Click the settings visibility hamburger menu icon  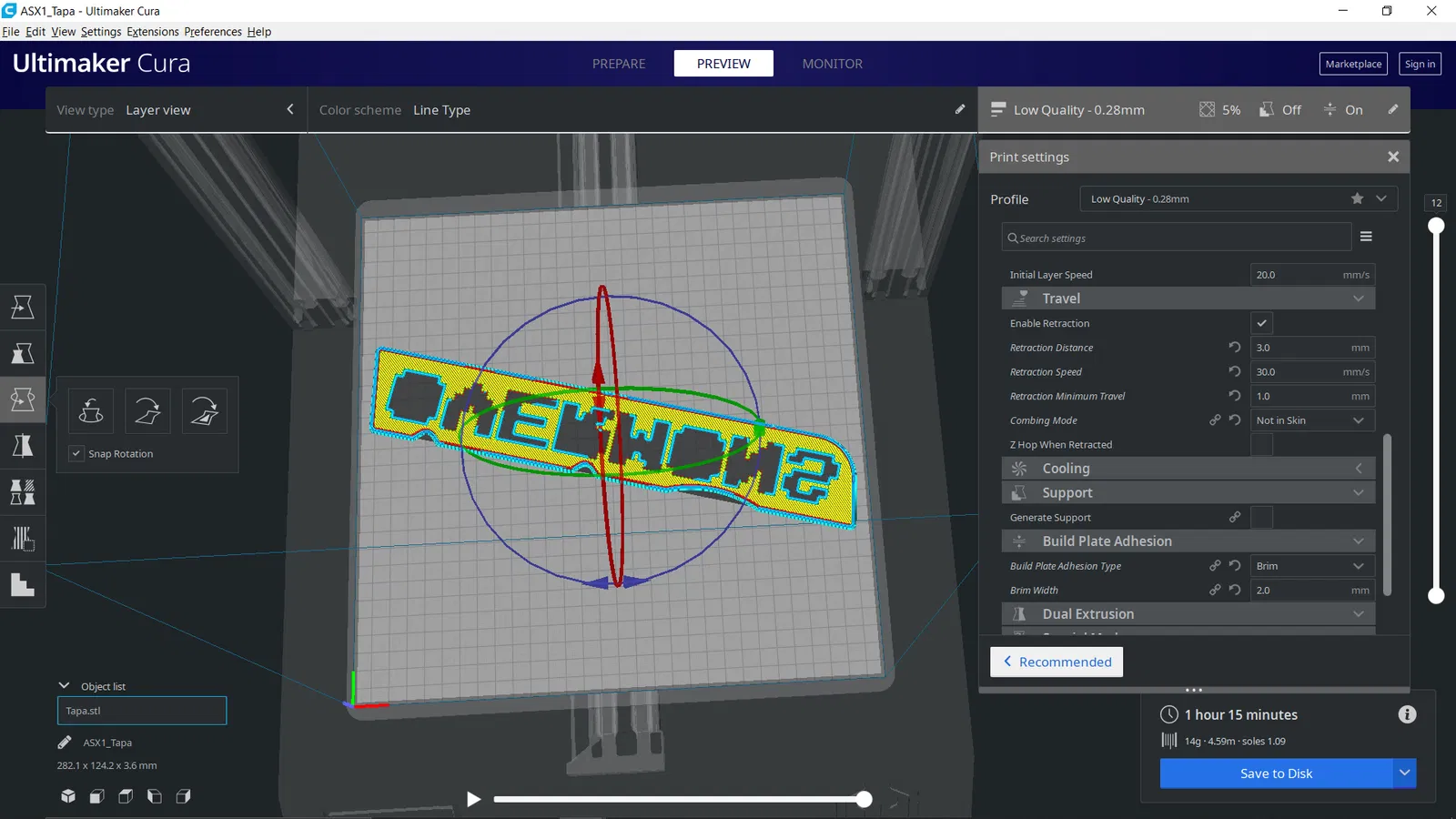[1366, 237]
